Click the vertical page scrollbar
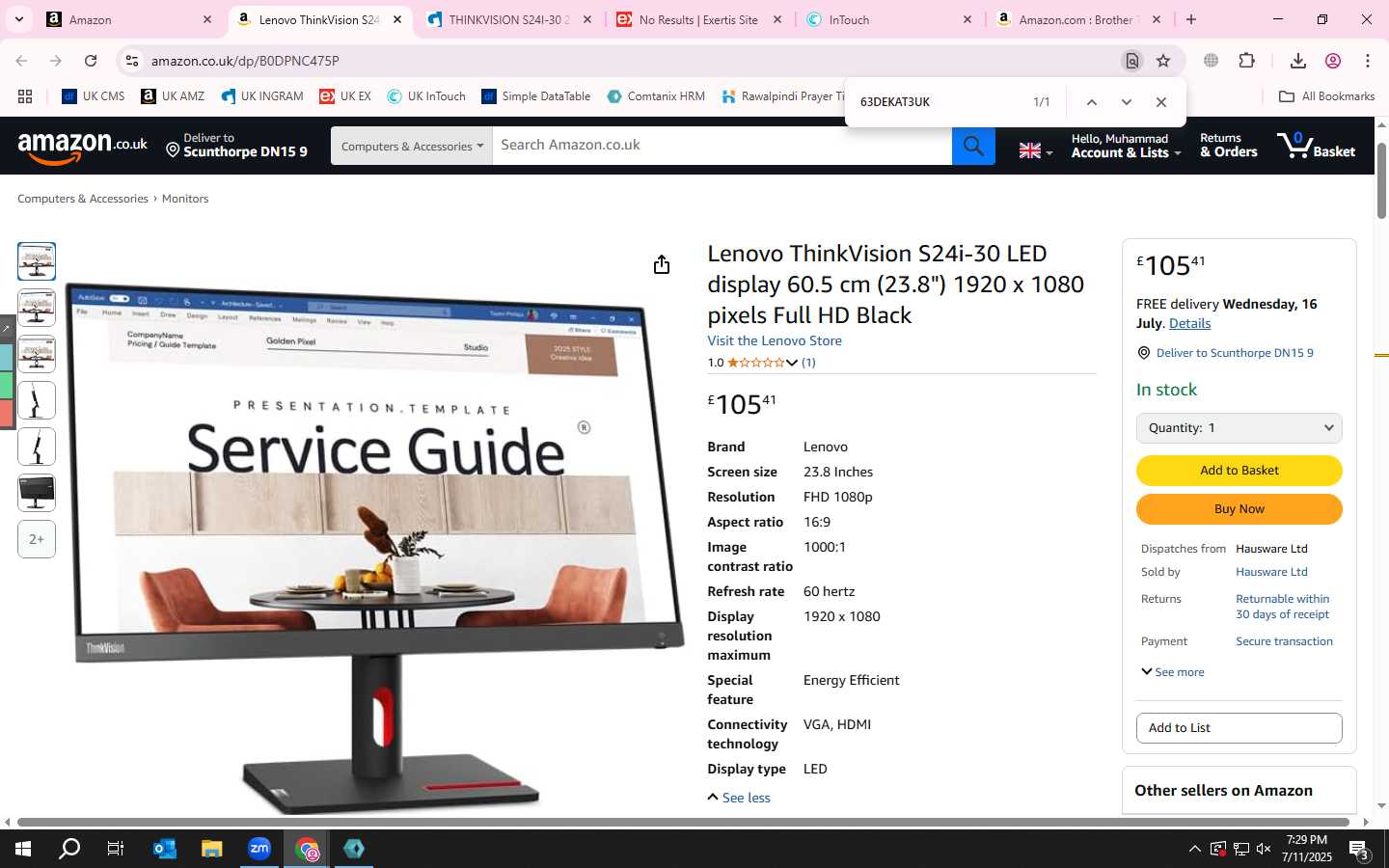The height and width of the screenshot is (868, 1389). pyautogui.click(x=1381, y=181)
